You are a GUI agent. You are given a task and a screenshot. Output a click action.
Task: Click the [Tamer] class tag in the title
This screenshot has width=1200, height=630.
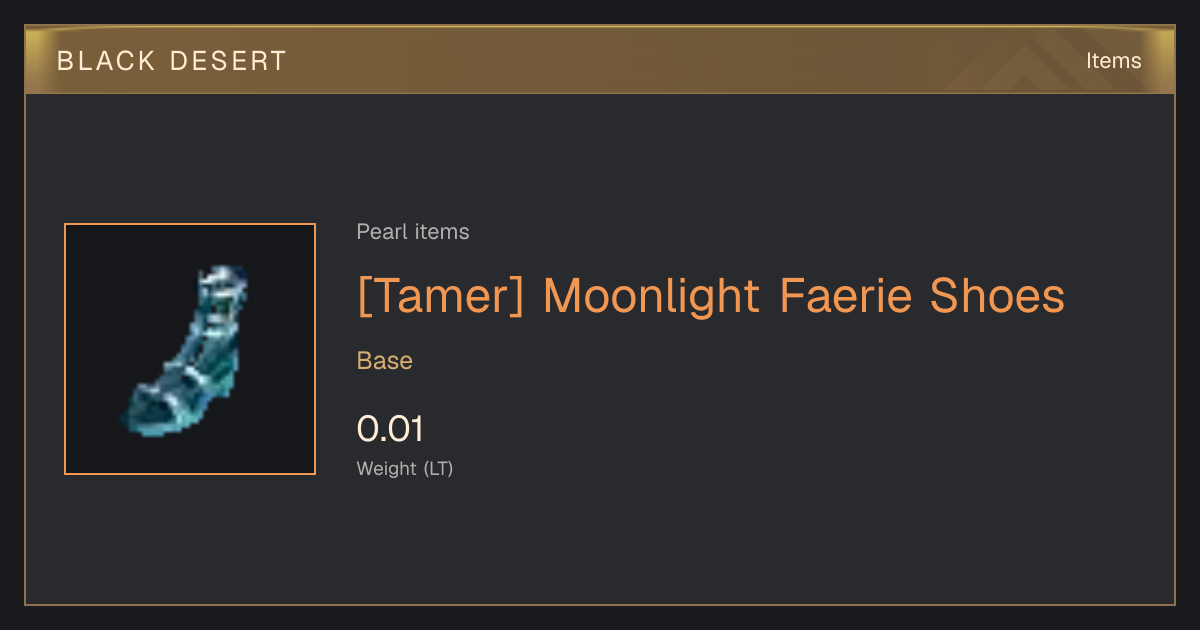pyautogui.click(x=441, y=296)
